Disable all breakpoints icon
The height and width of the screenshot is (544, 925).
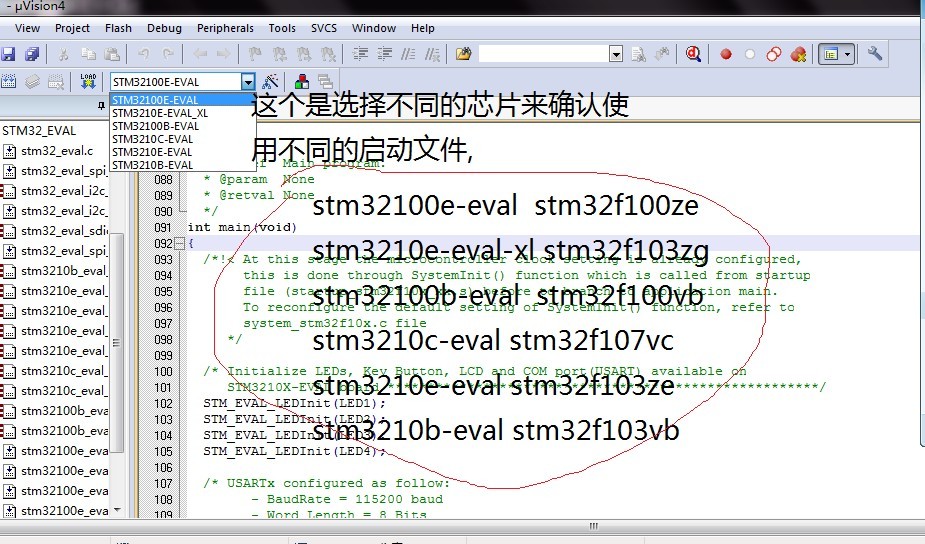[773, 54]
